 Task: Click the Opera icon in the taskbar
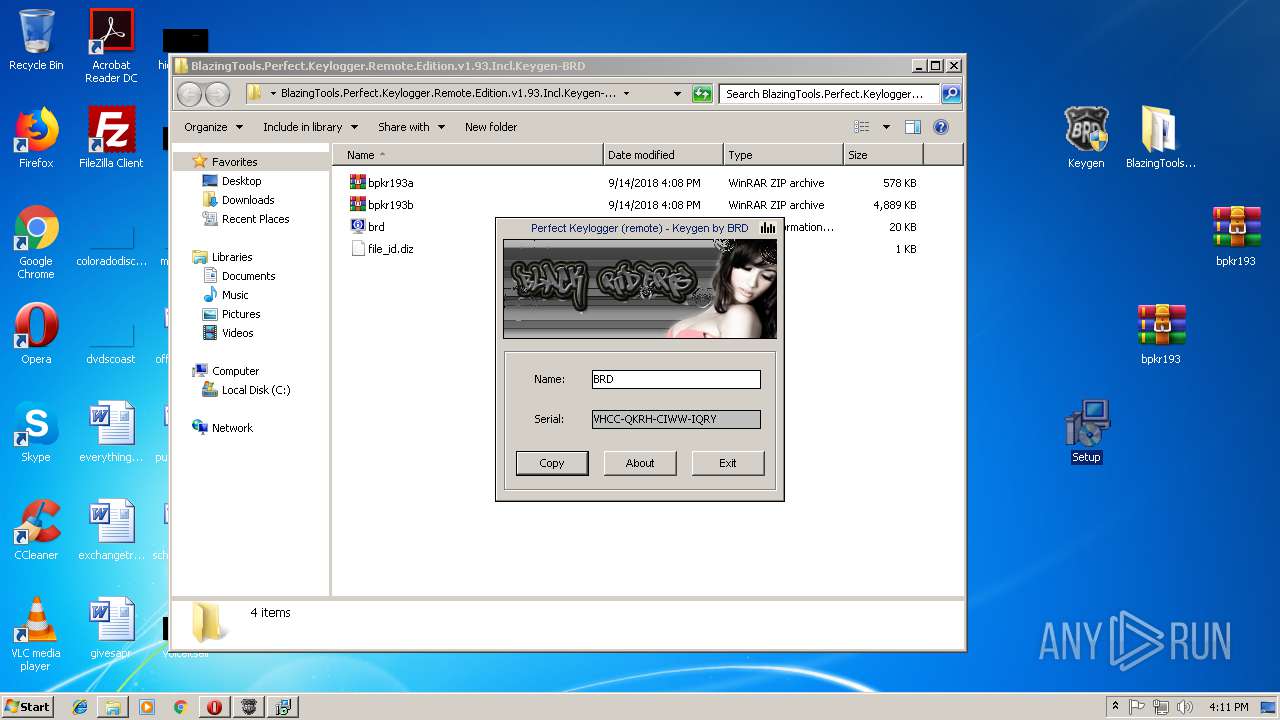[x=214, y=707]
